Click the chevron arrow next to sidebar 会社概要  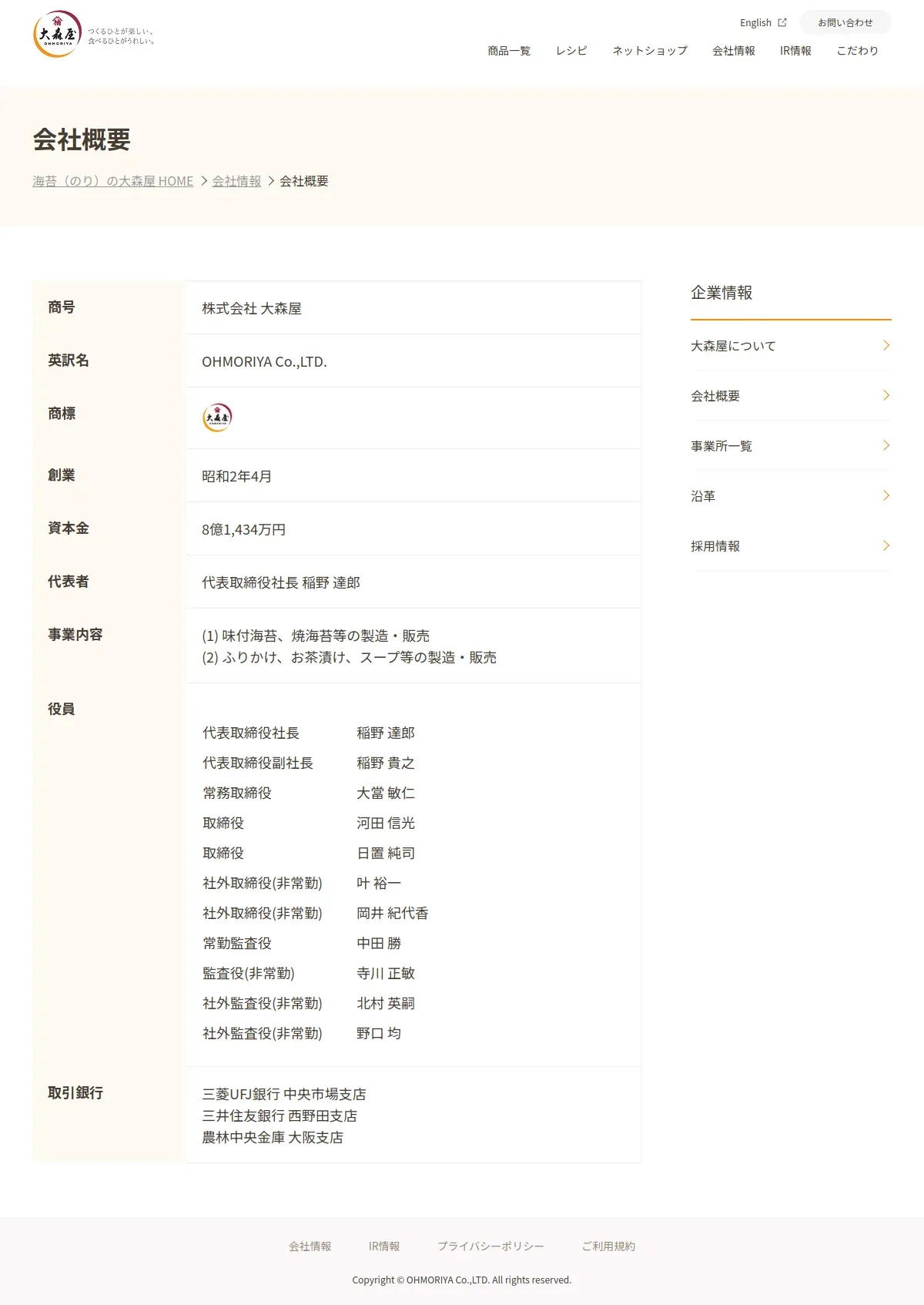coord(886,395)
